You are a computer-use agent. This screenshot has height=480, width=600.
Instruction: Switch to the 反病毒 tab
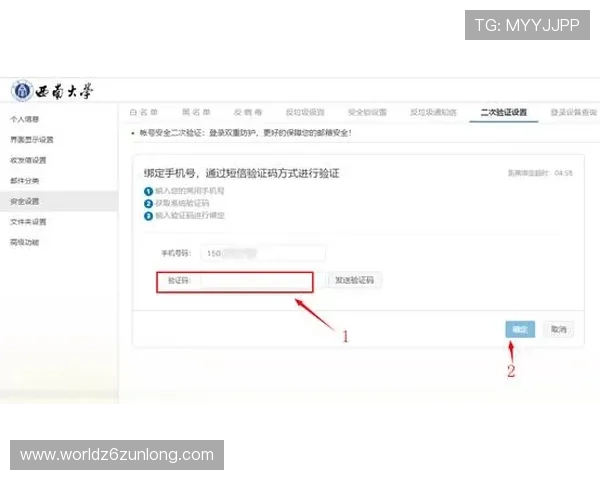click(248, 112)
